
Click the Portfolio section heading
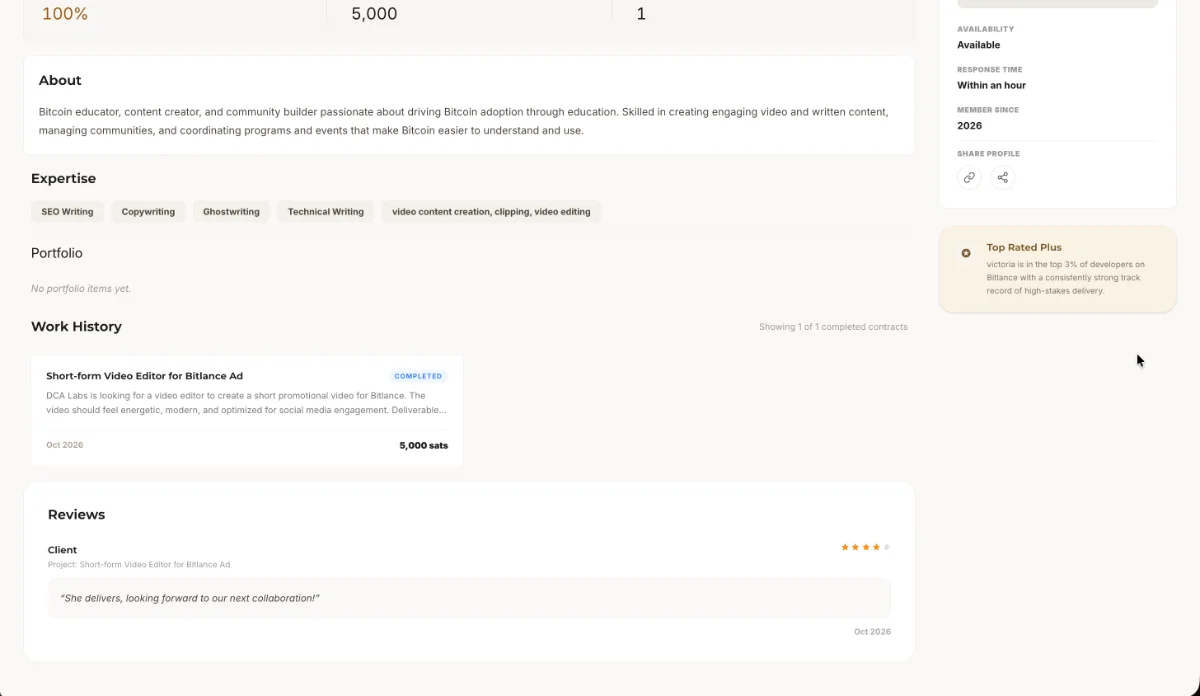[57, 253]
